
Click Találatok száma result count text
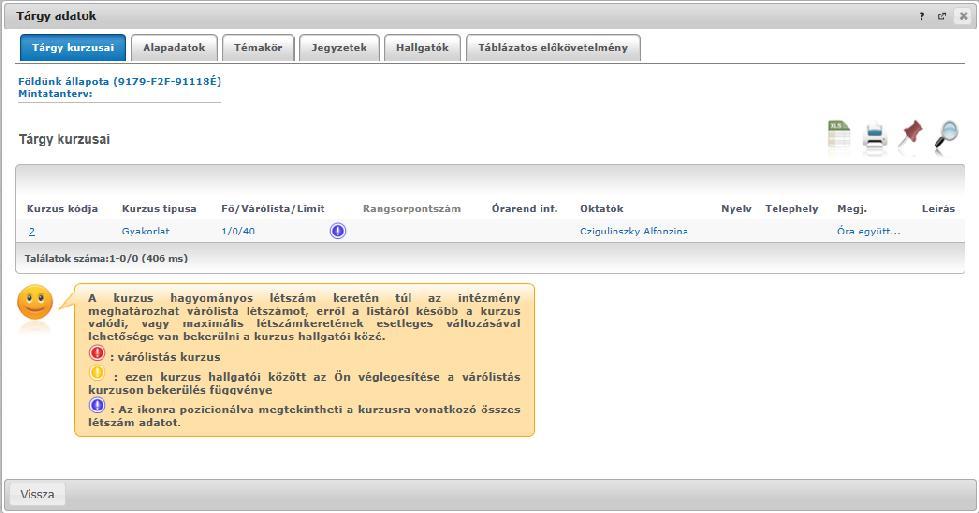(106, 258)
